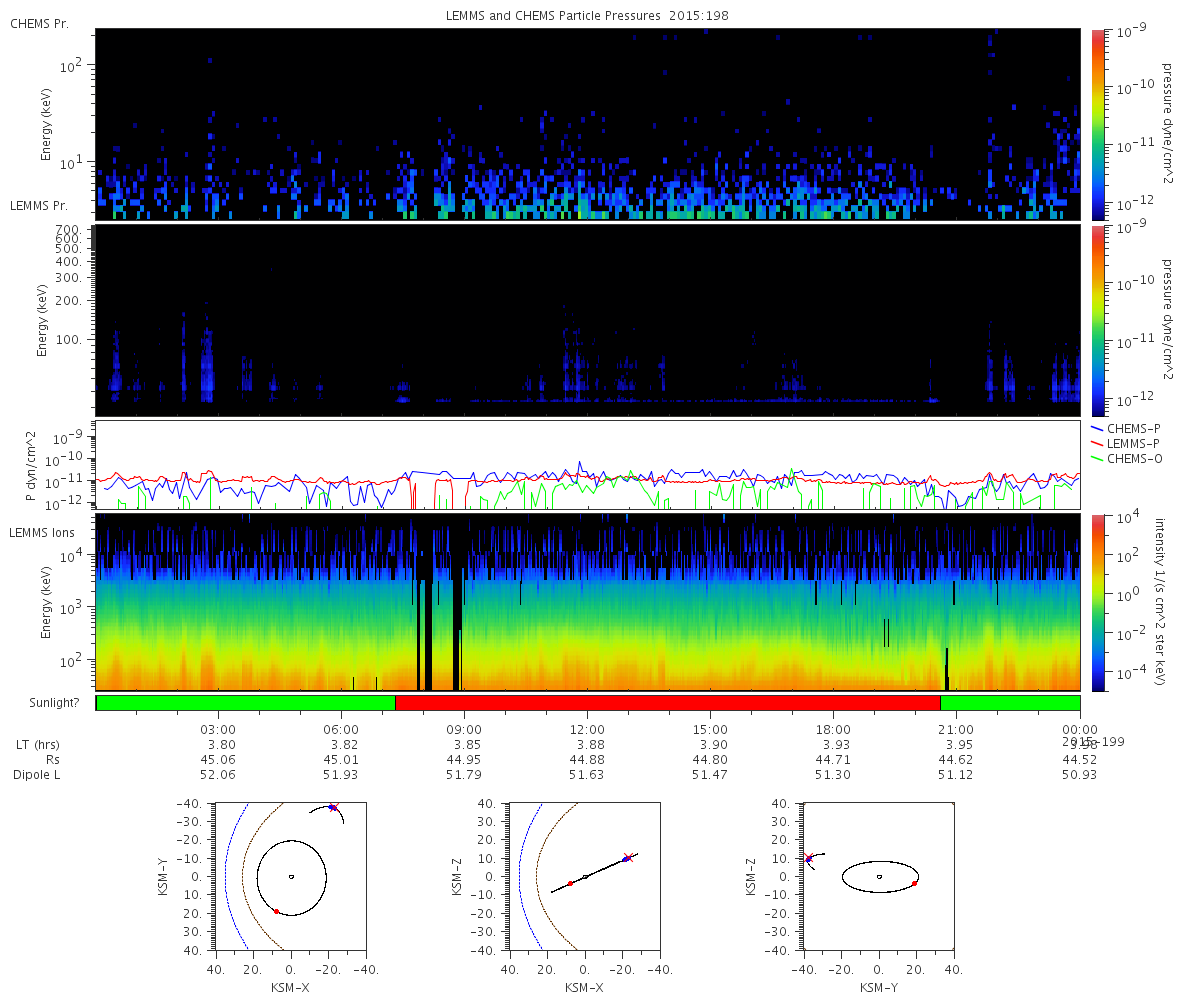
Task: Click the green CHEMS-O legend entry
Action: click(x=1127, y=458)
